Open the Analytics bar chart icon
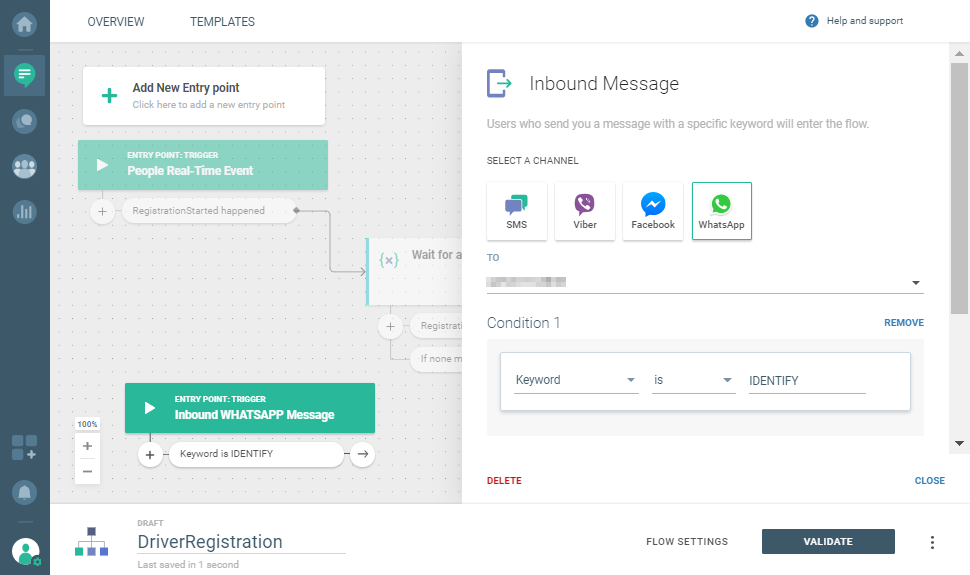 [x=24, y=212]
